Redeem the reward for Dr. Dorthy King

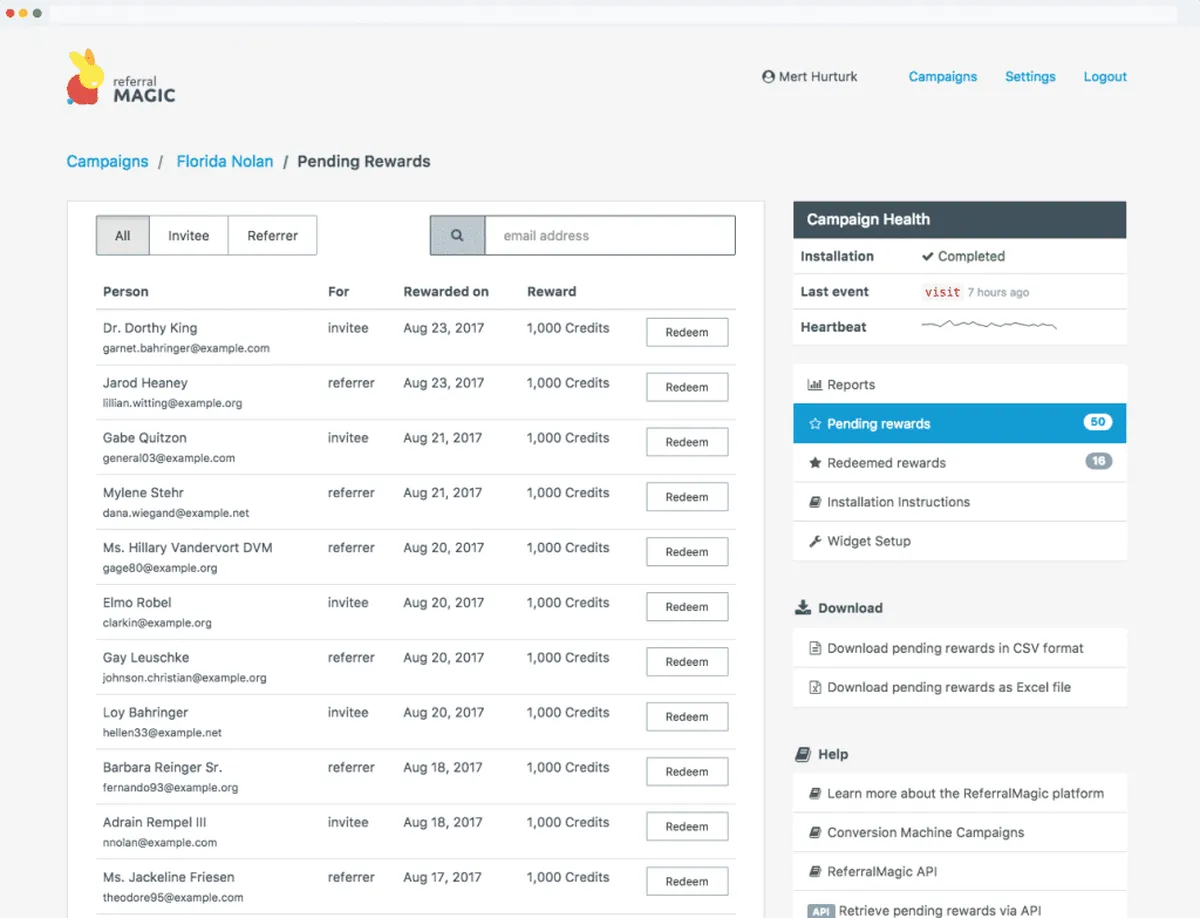pos(687,332)
